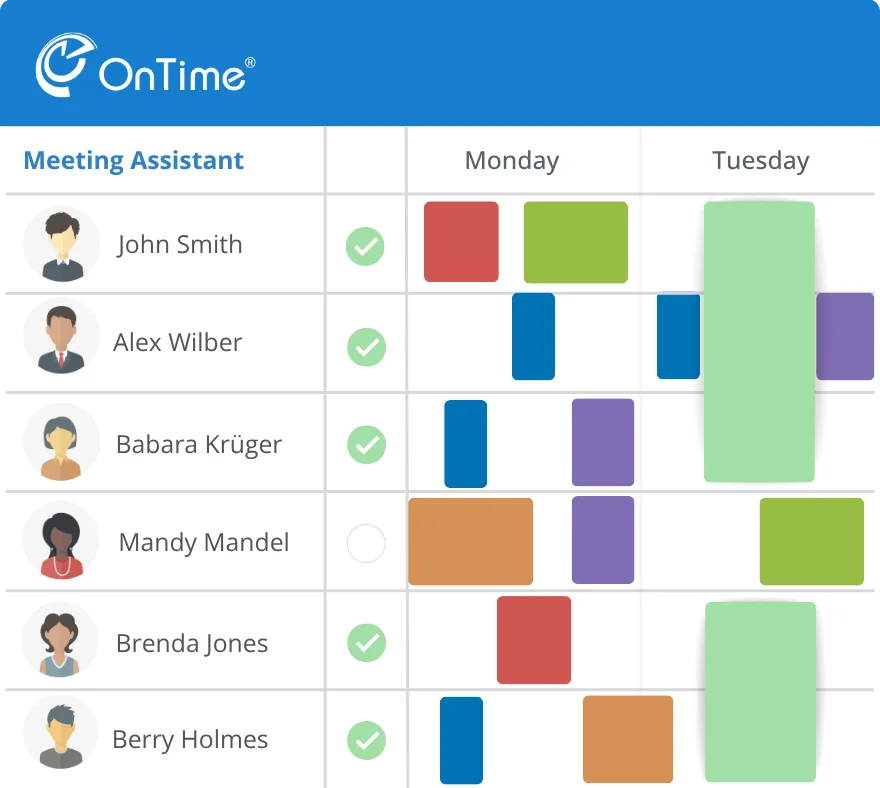Click Alex Wilber's avatar icon
Screen dimensions: 880x788
coord(62,342)
